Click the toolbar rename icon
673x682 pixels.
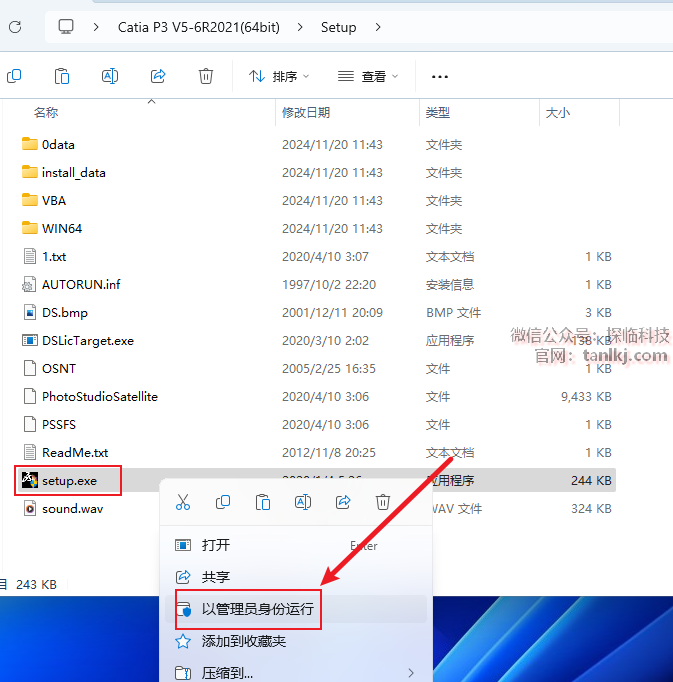(110, 76)
